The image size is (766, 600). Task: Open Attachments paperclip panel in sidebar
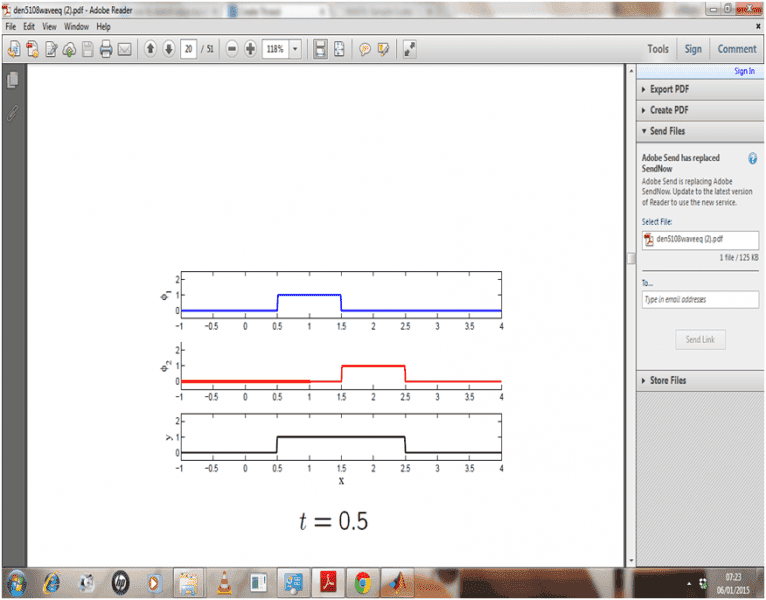point(12,112)
